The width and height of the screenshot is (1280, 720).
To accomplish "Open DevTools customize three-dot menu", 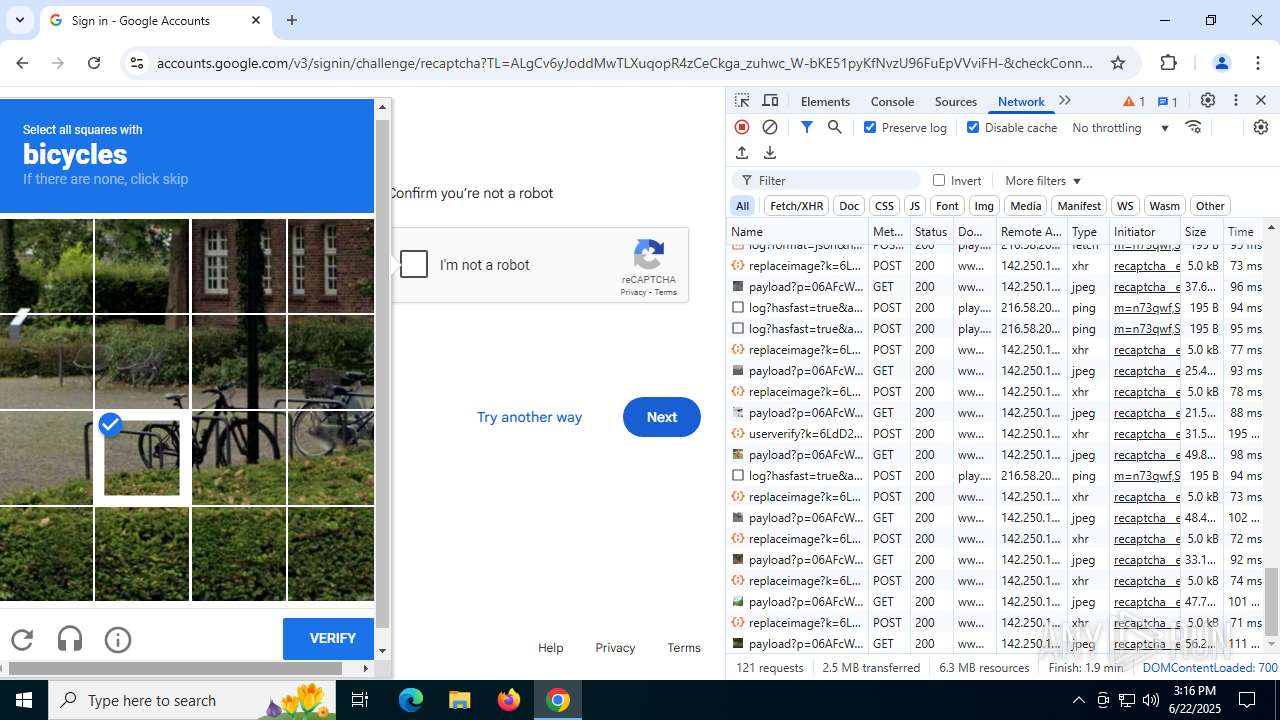I will [1236, 101].
